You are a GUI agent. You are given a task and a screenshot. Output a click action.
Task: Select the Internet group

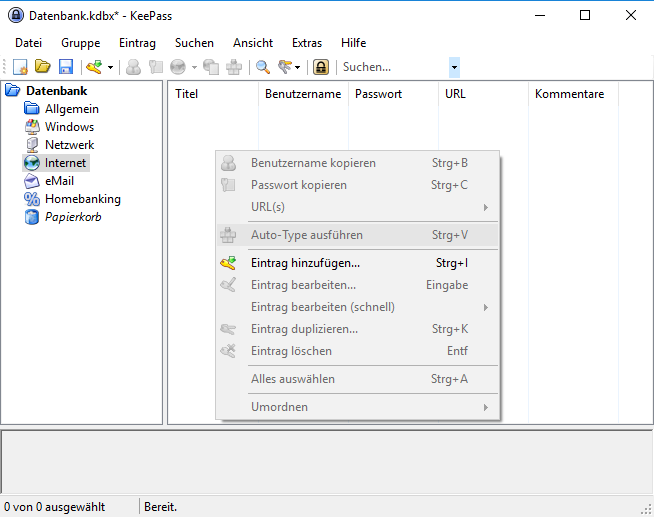click(65, 163)
